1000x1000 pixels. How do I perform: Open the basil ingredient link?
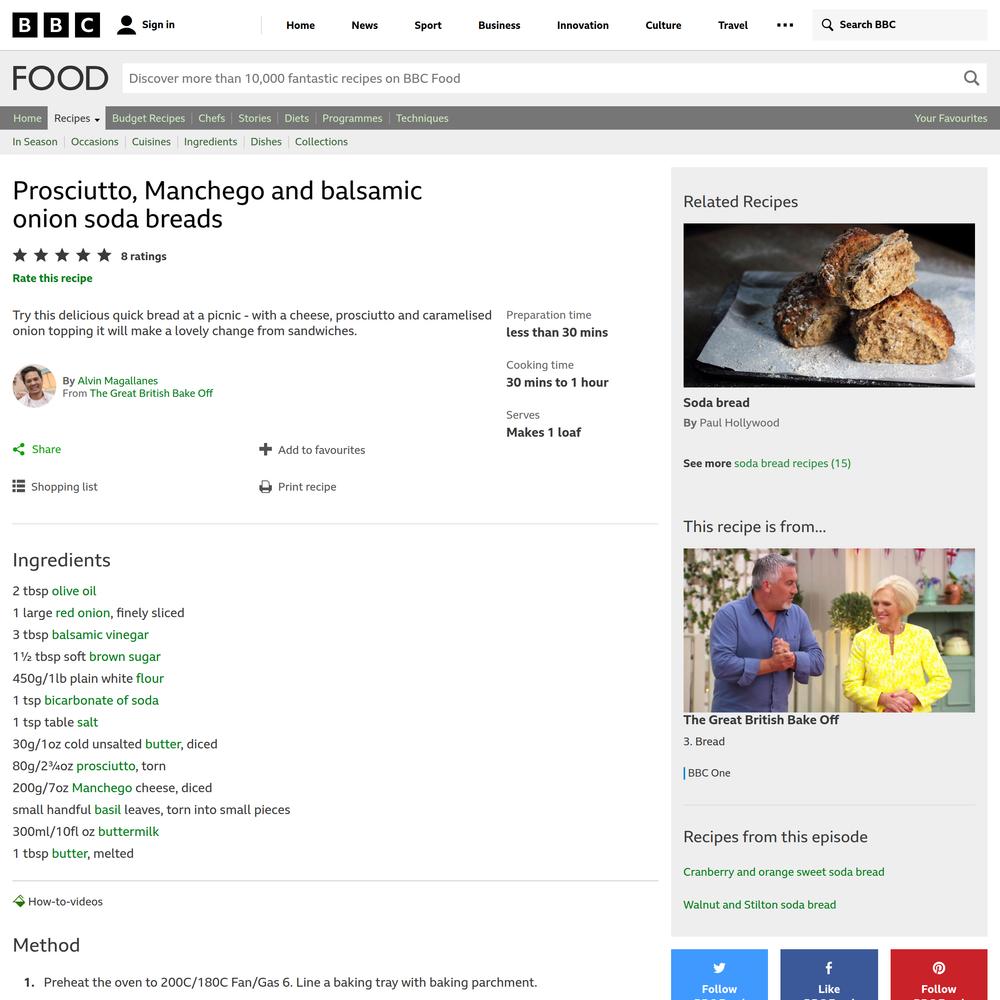[108, 810]
